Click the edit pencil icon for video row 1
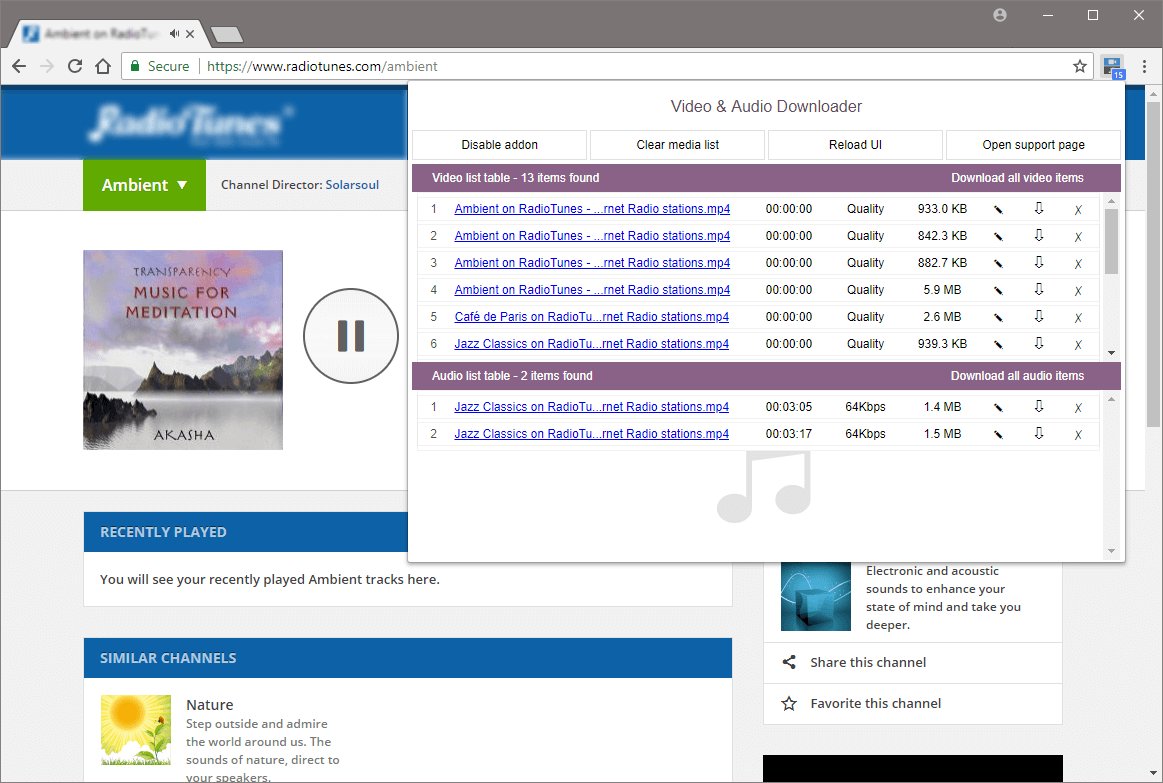Viewport: 1163px width, 783px height. pyautogui.click(x=998, y=210)
